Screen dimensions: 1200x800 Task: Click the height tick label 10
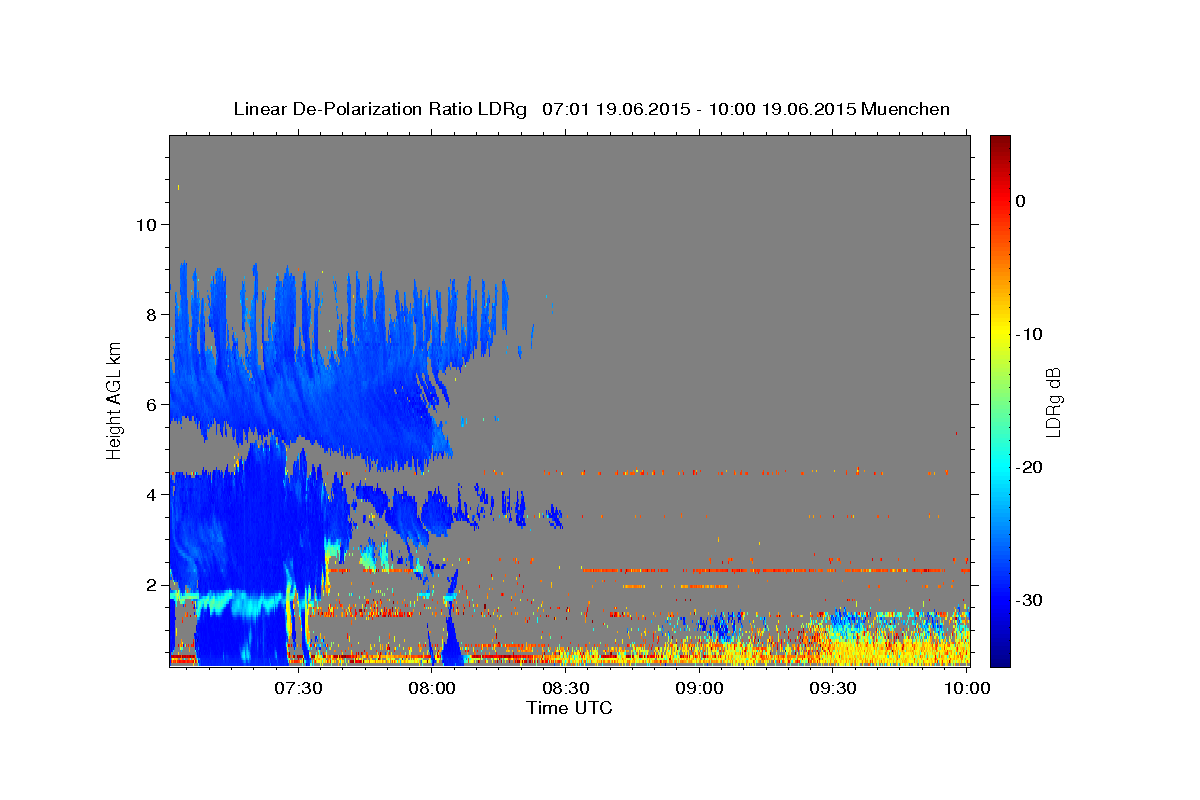145,224
